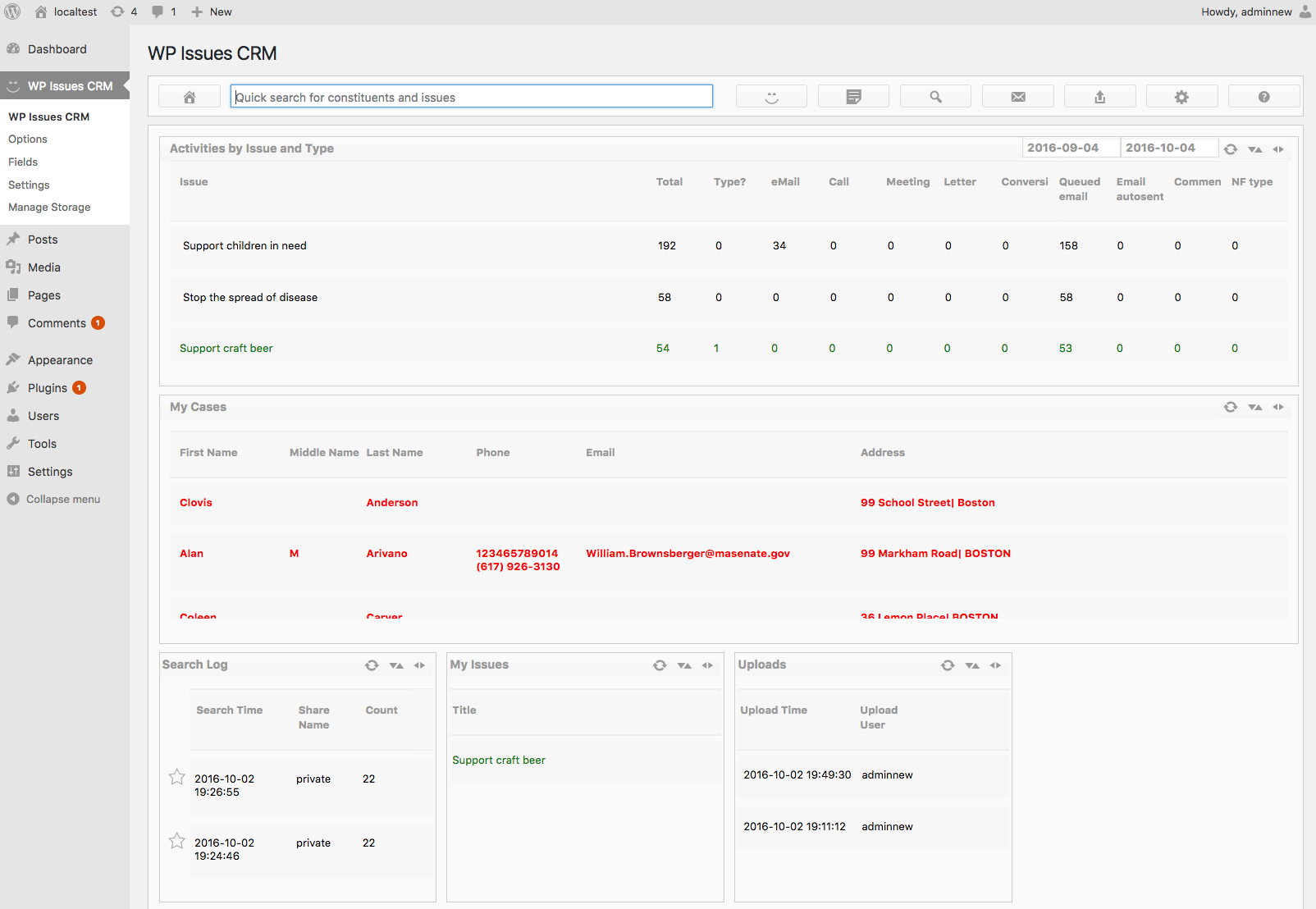Refresh the Activities by Issue and Type panel
The width and height of the screenshot is (1316, 909).
click(1231, 149)
